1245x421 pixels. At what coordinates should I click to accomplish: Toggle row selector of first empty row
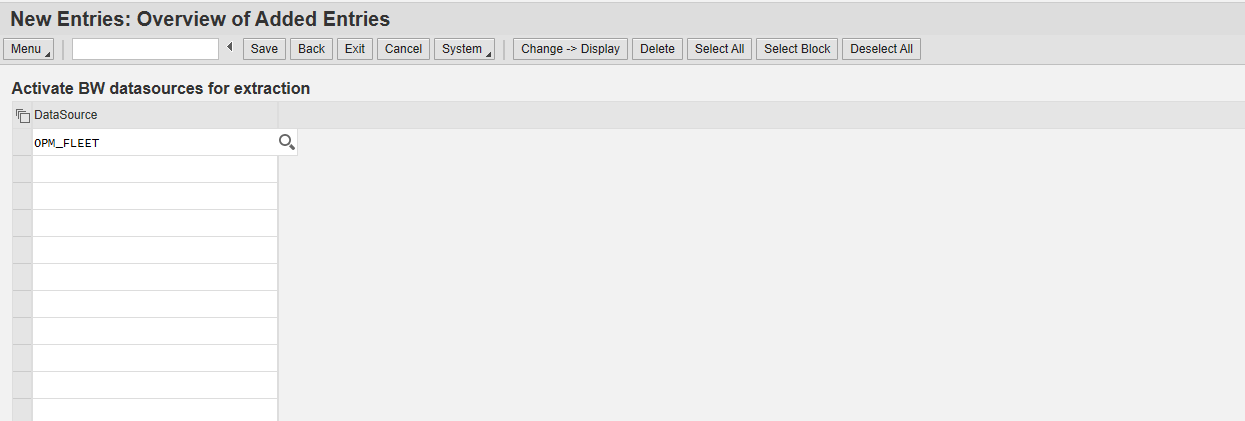[22, 169]
